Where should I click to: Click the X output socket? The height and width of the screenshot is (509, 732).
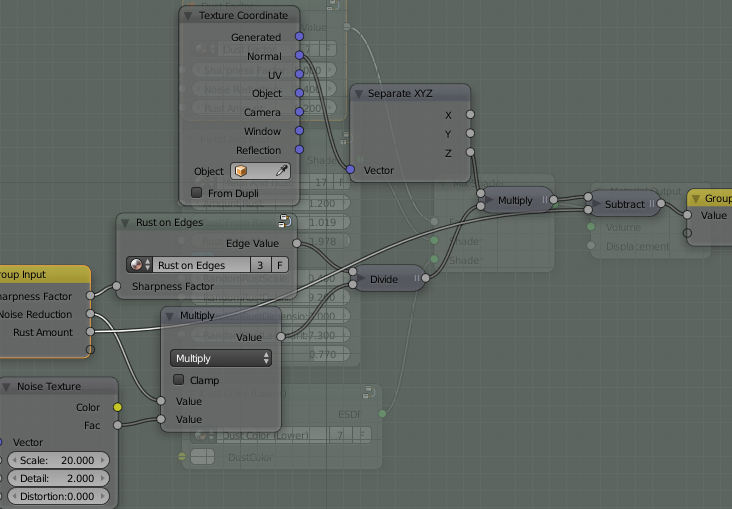click(x=470, y=114)
